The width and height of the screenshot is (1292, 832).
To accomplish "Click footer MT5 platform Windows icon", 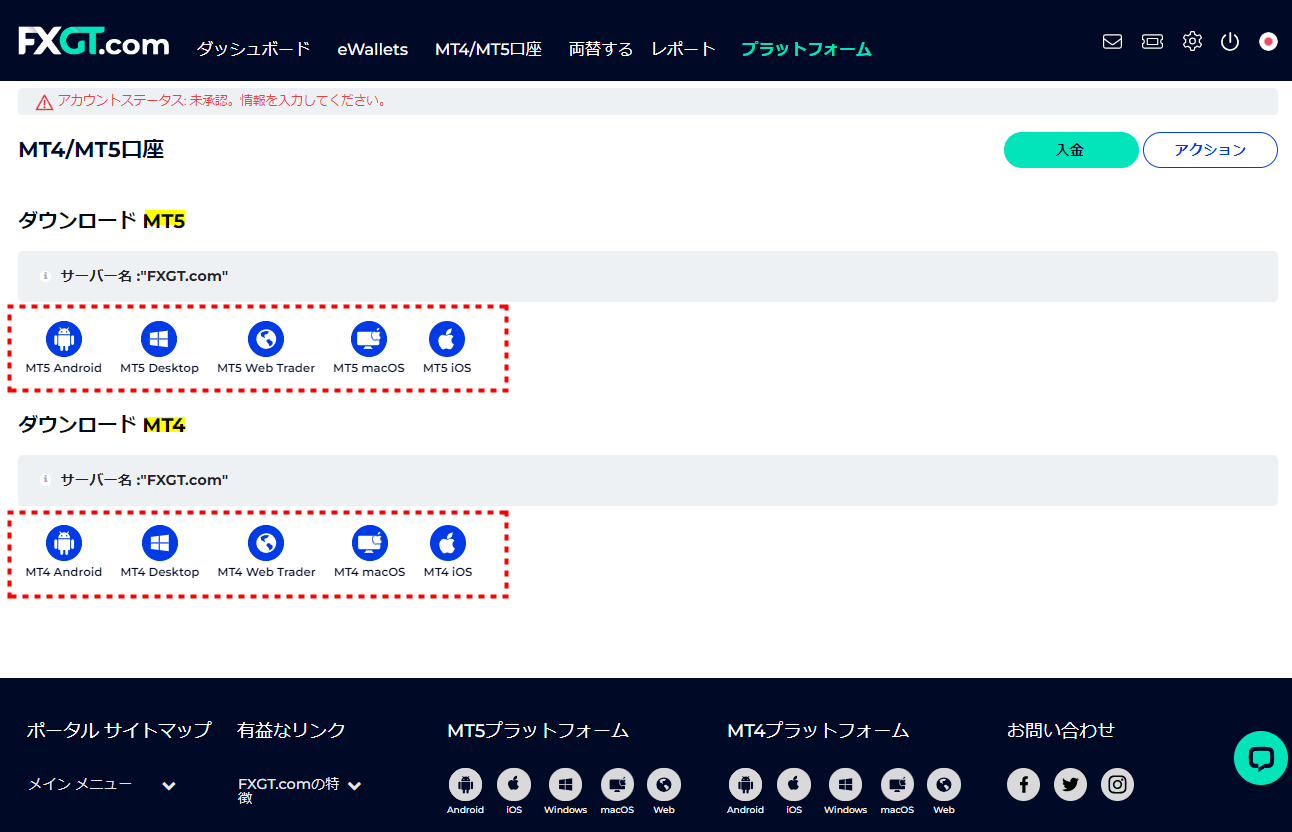I will coord(565,785).
